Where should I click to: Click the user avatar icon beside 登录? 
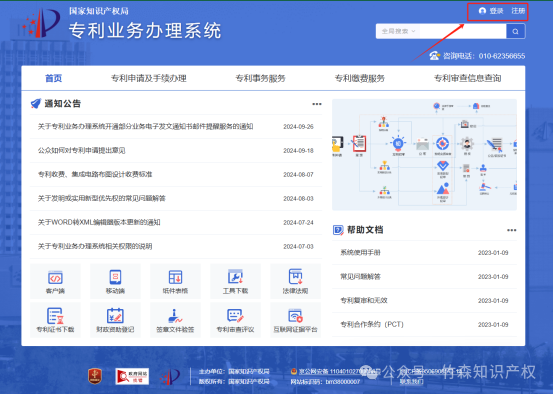pos(482,11)
